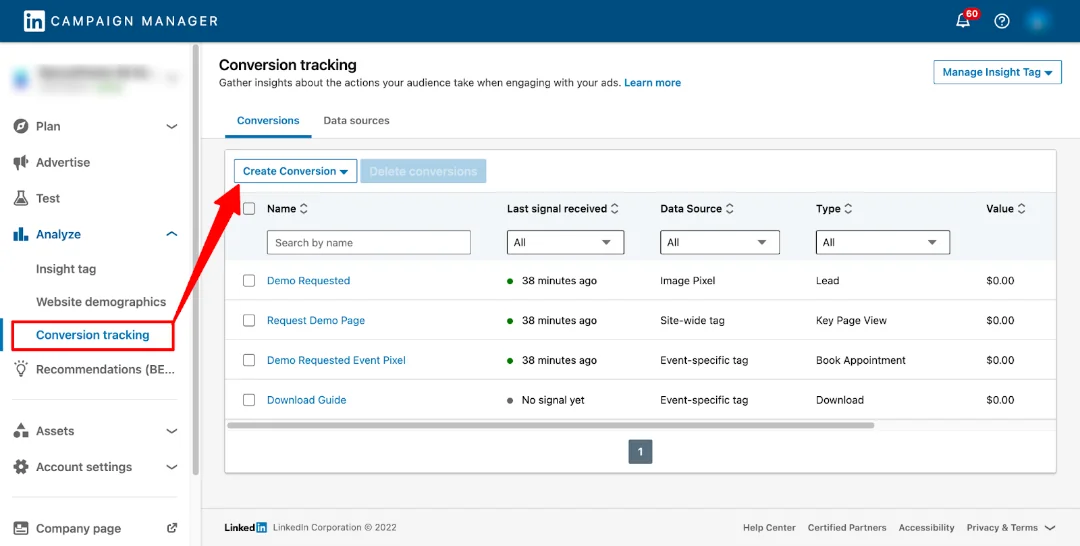The image size is (1080, 546).
Task: Open the Data Source filter dropdown
Action: pyautogui.click(x=720, y=242)
